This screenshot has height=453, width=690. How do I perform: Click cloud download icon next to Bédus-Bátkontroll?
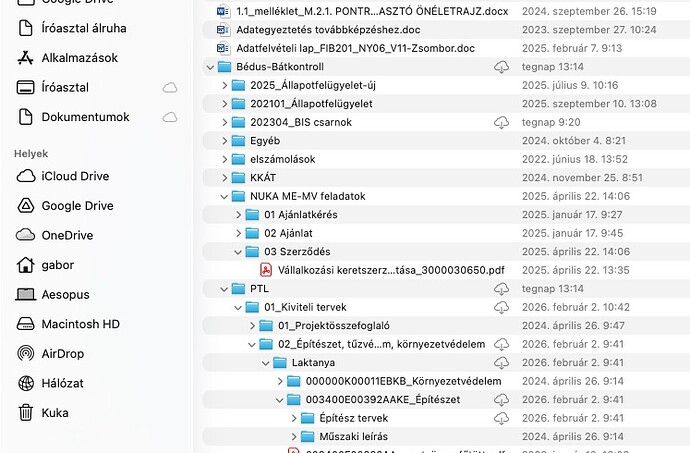502,67
